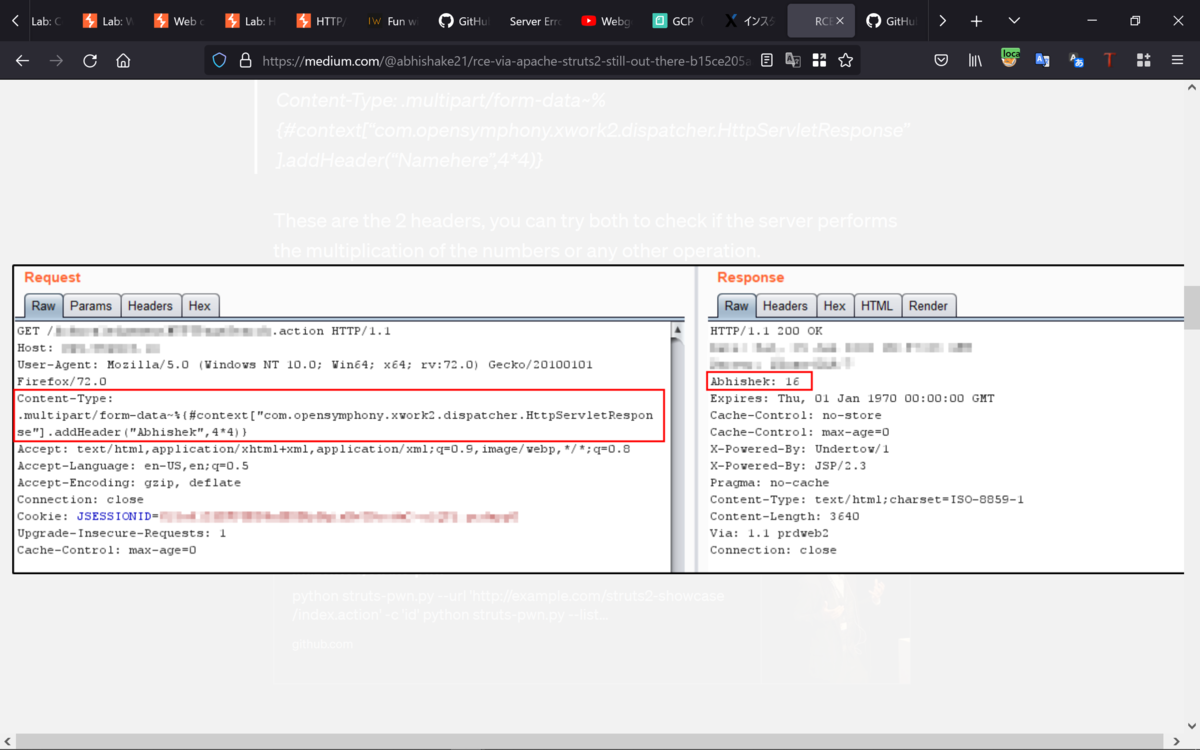This screenshot has height=750, width=1200.
Task: Select the Response pane Hex tab
Action: pos(834,306)
